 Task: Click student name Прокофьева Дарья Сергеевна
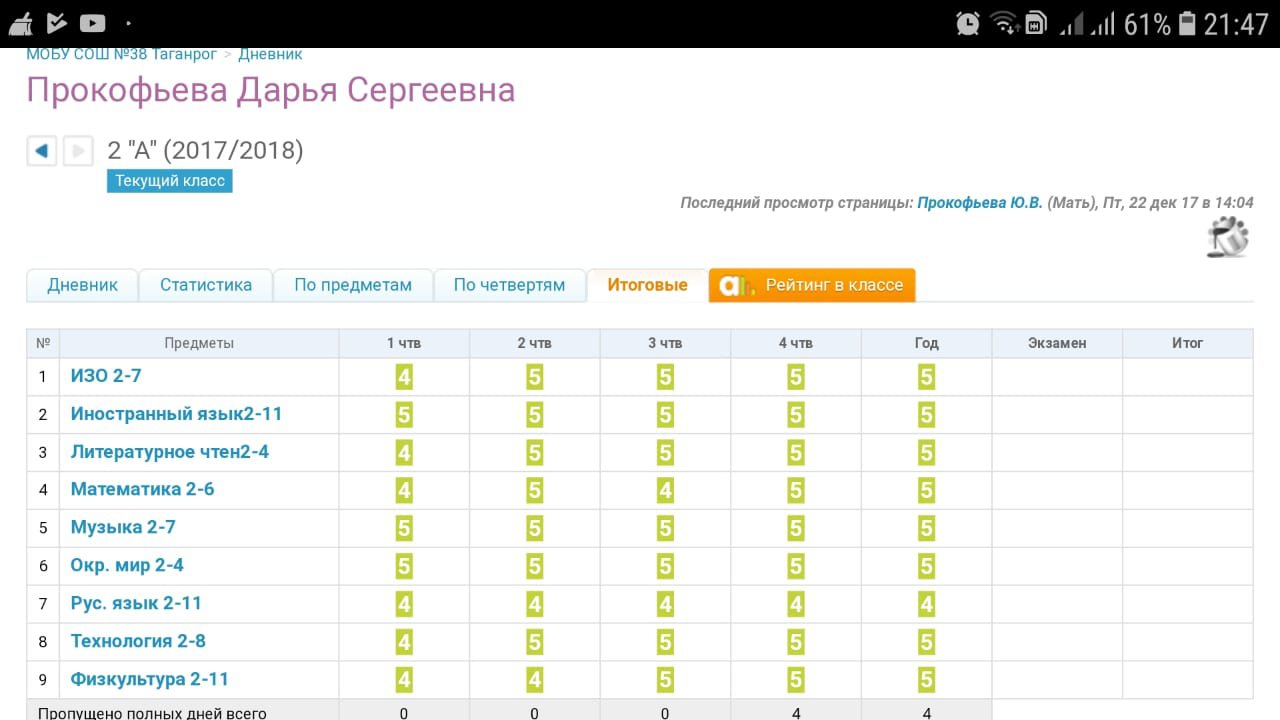coord(271,91)
